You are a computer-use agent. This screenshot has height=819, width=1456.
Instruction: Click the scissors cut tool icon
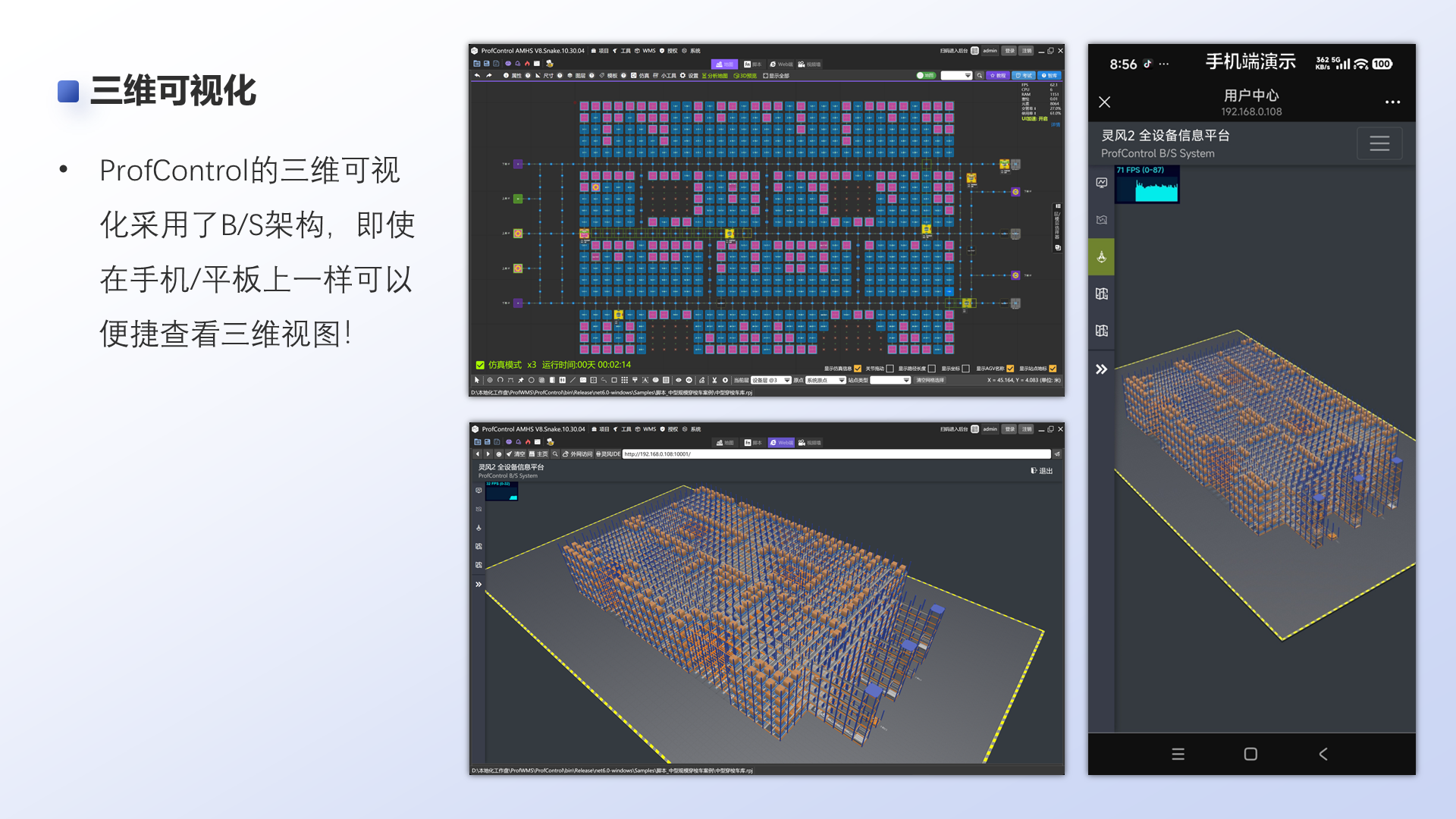tap(714, 381)
